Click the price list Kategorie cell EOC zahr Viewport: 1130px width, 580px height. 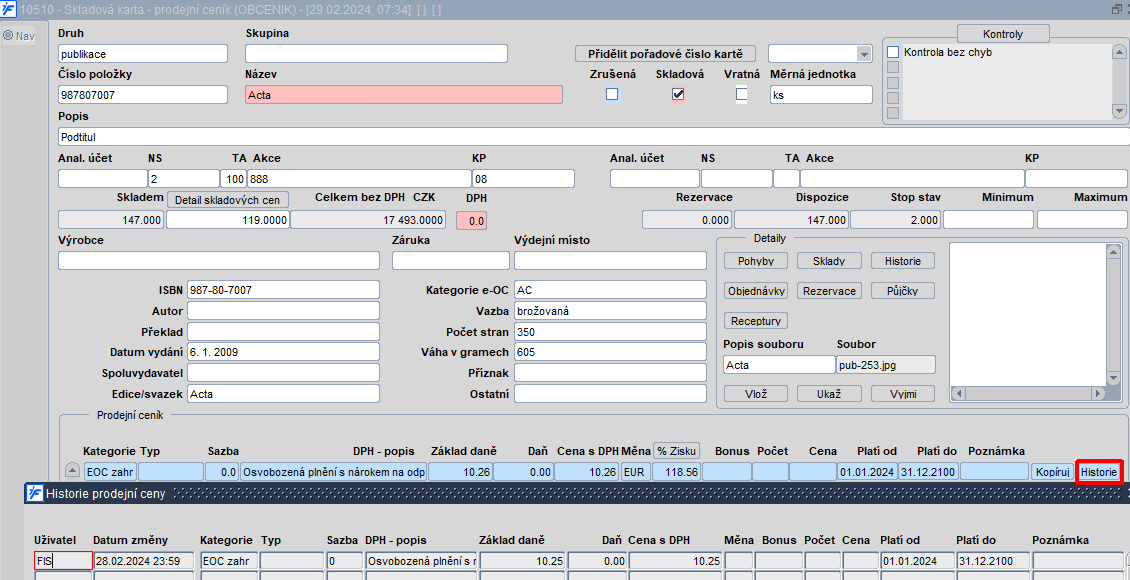pos(110,472)
